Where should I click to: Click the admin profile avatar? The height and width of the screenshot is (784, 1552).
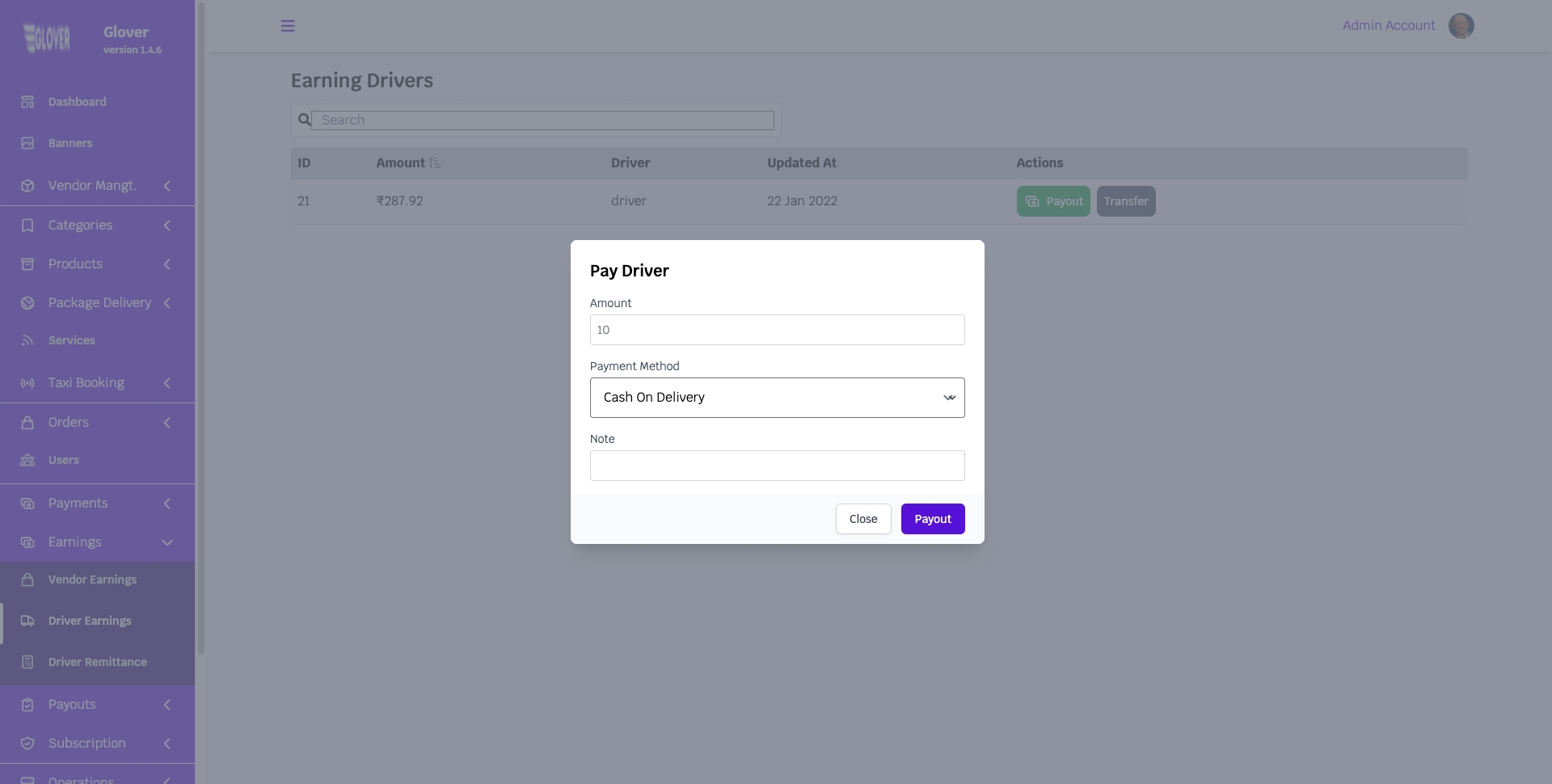pos(1461,26)
